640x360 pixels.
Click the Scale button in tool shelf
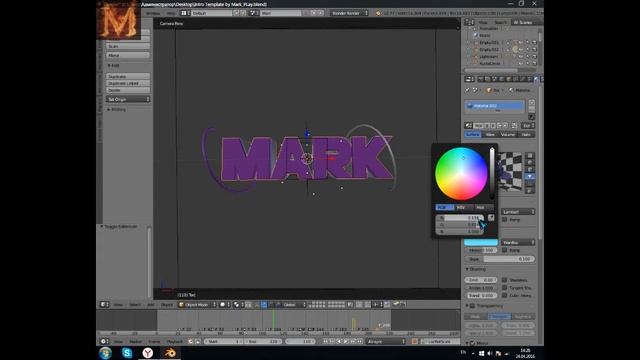coord(128,46)
